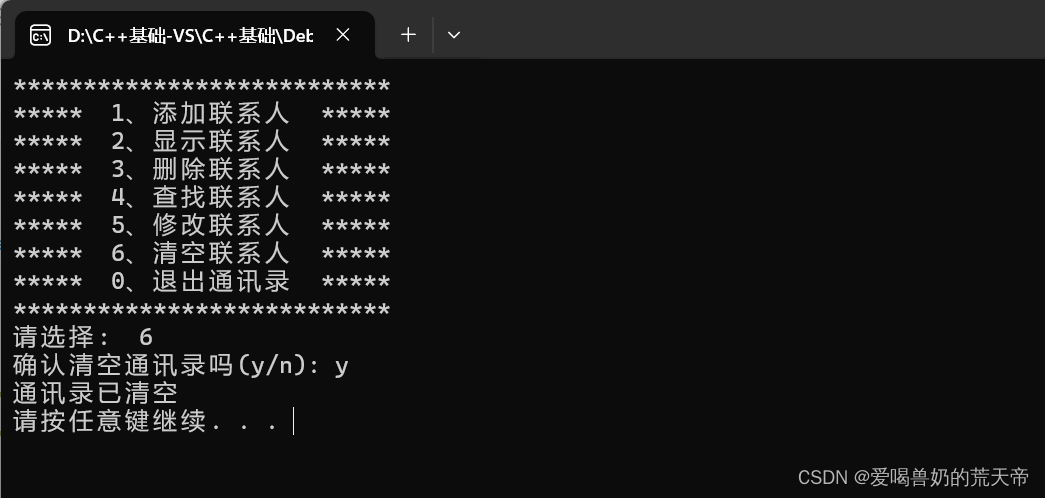This screenshot has height=498, width=1045.
Task: Click the 3、删除联系人 menu line
Action: (201, 171)
